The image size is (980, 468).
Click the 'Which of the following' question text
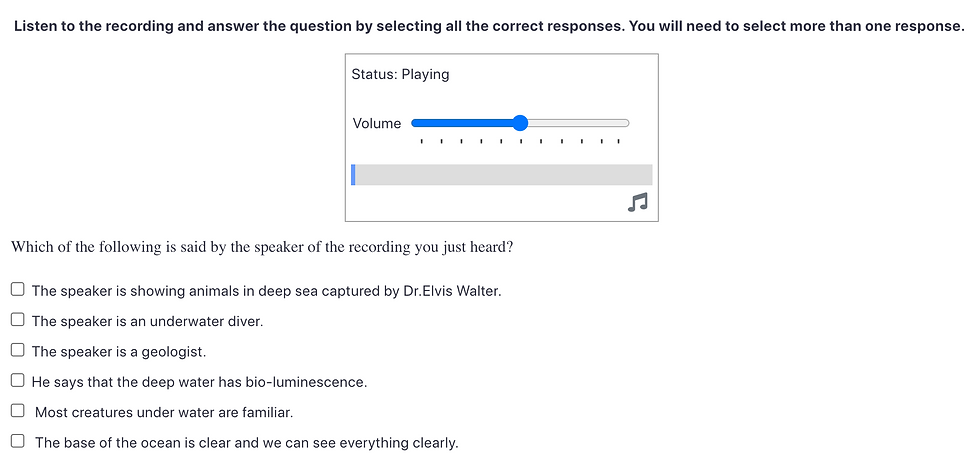pos(262,247)
